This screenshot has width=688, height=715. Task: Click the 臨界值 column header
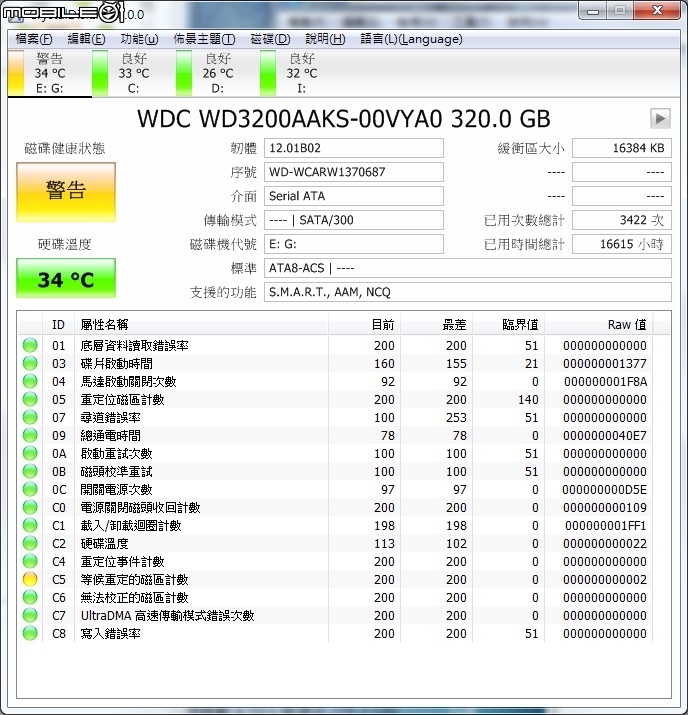(508, 325)
